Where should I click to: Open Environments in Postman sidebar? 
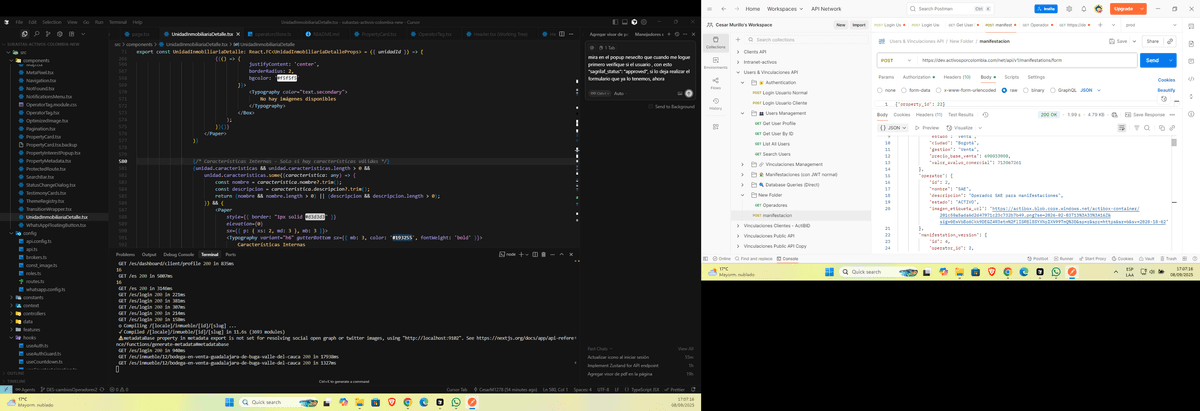tap(716, 65)
